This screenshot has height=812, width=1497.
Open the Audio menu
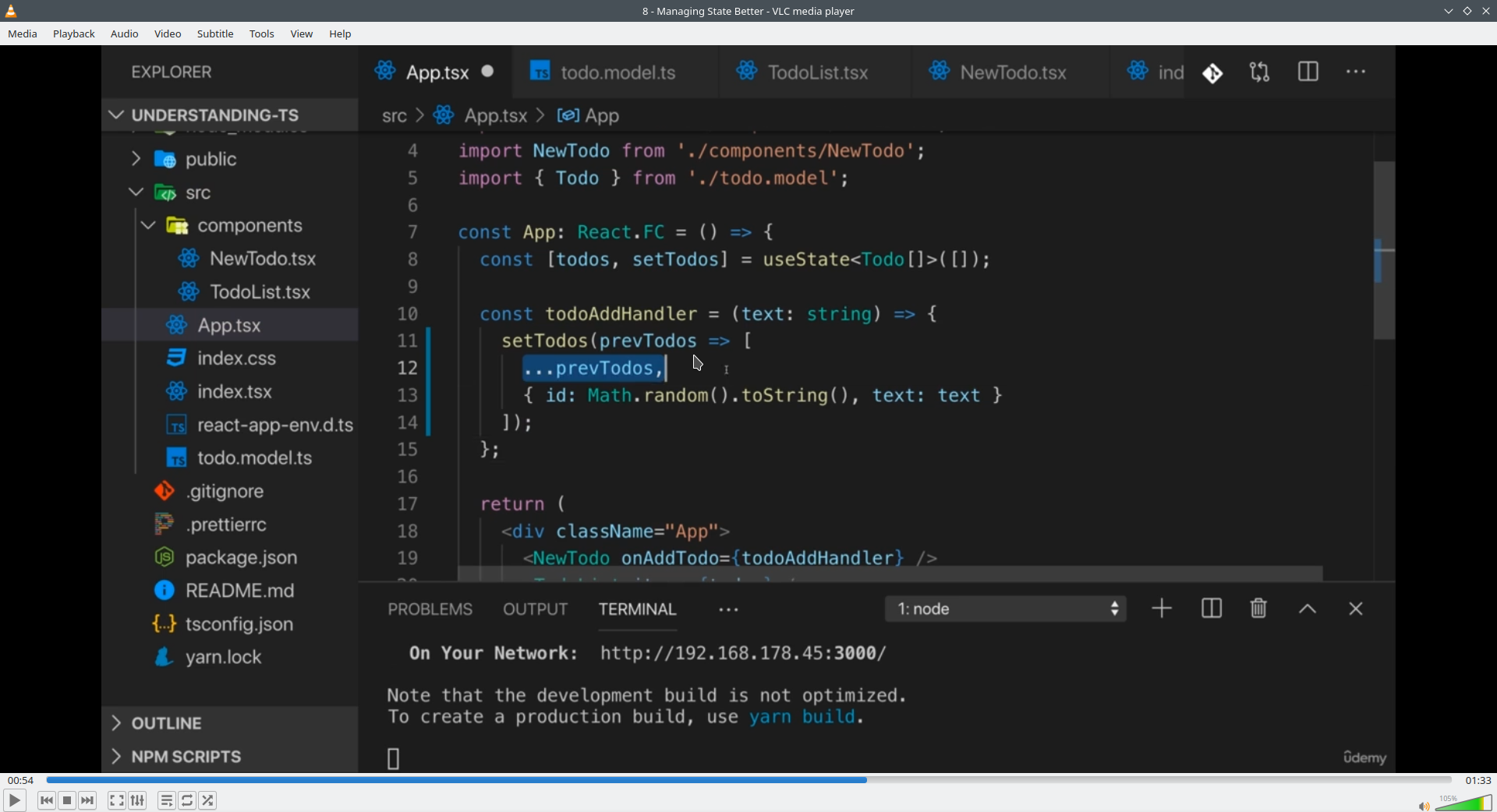point(125,34)
